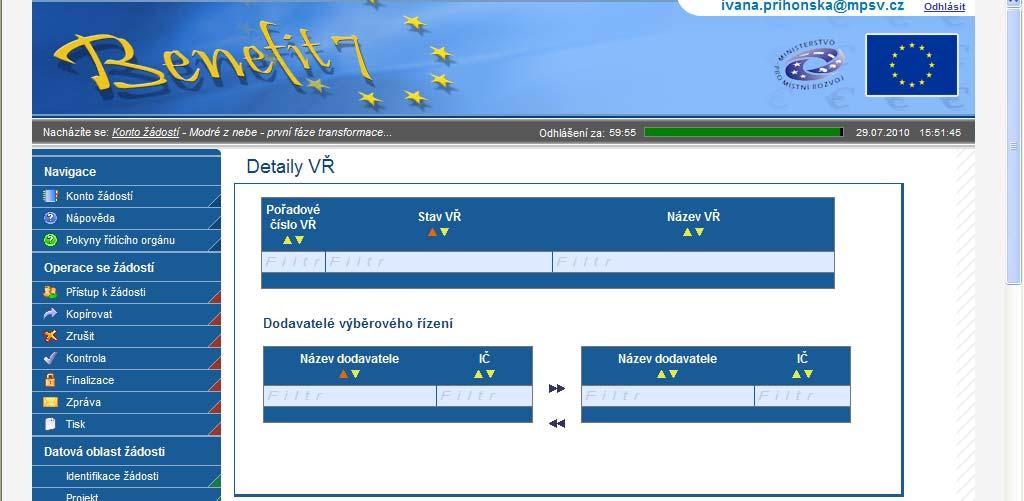This screenshot has height=501, width=1024.
Task: Click the Kontrola checkmark icon
Action: point(50,358)
